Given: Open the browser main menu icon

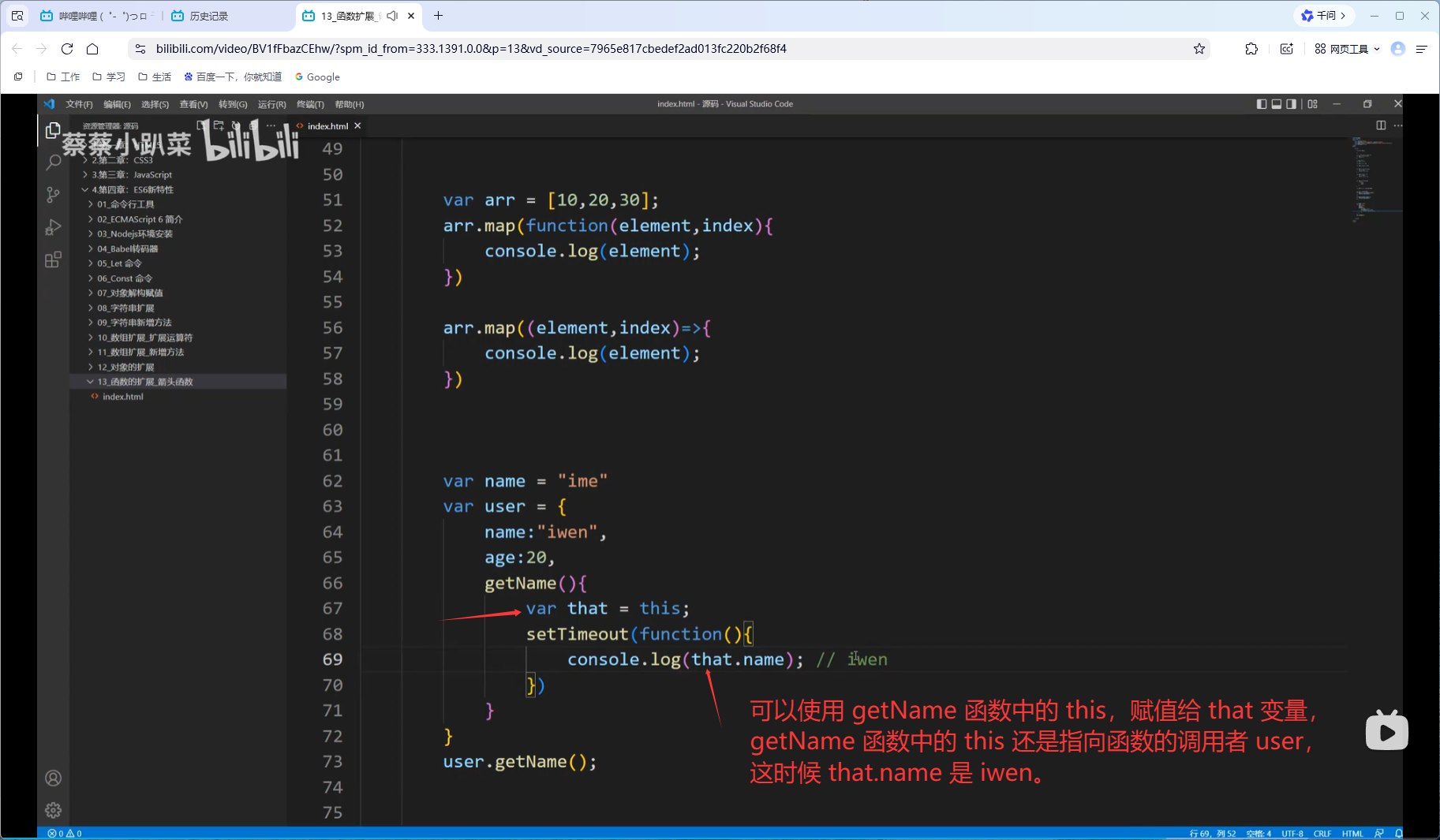Looking at the screenshot, I should pos(1422,49).
